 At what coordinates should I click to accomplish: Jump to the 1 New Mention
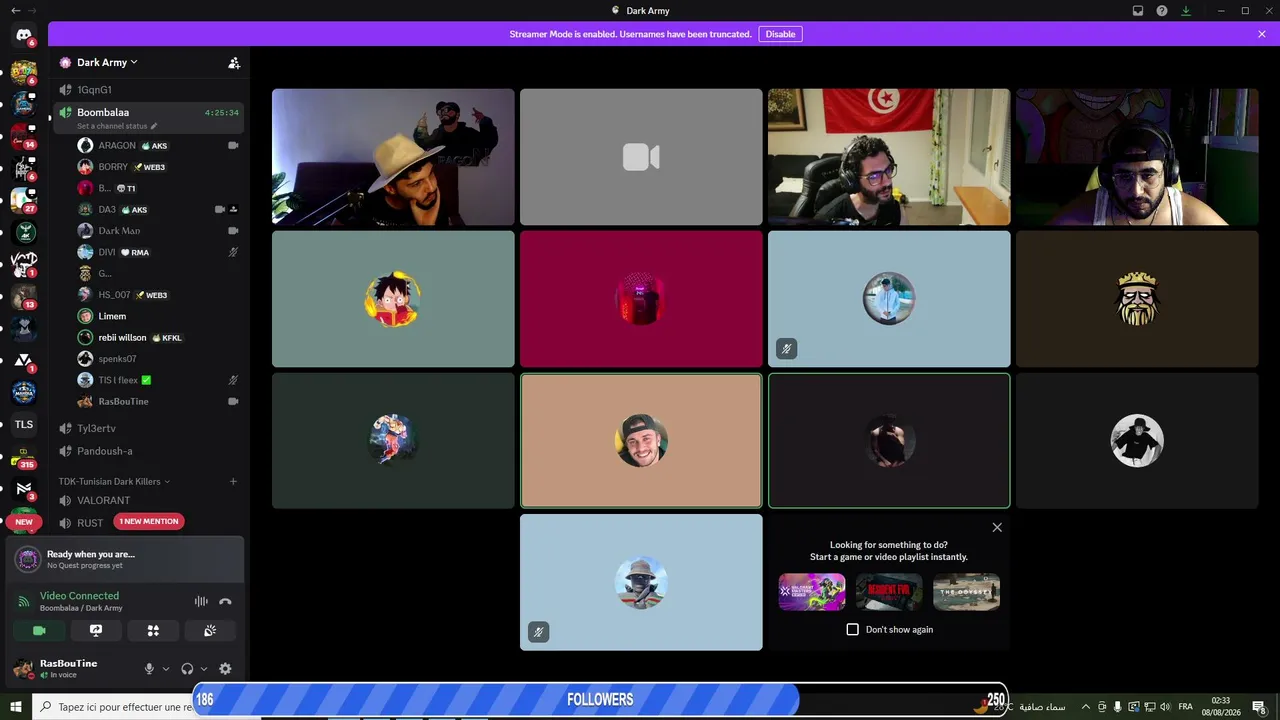(149, 521)
